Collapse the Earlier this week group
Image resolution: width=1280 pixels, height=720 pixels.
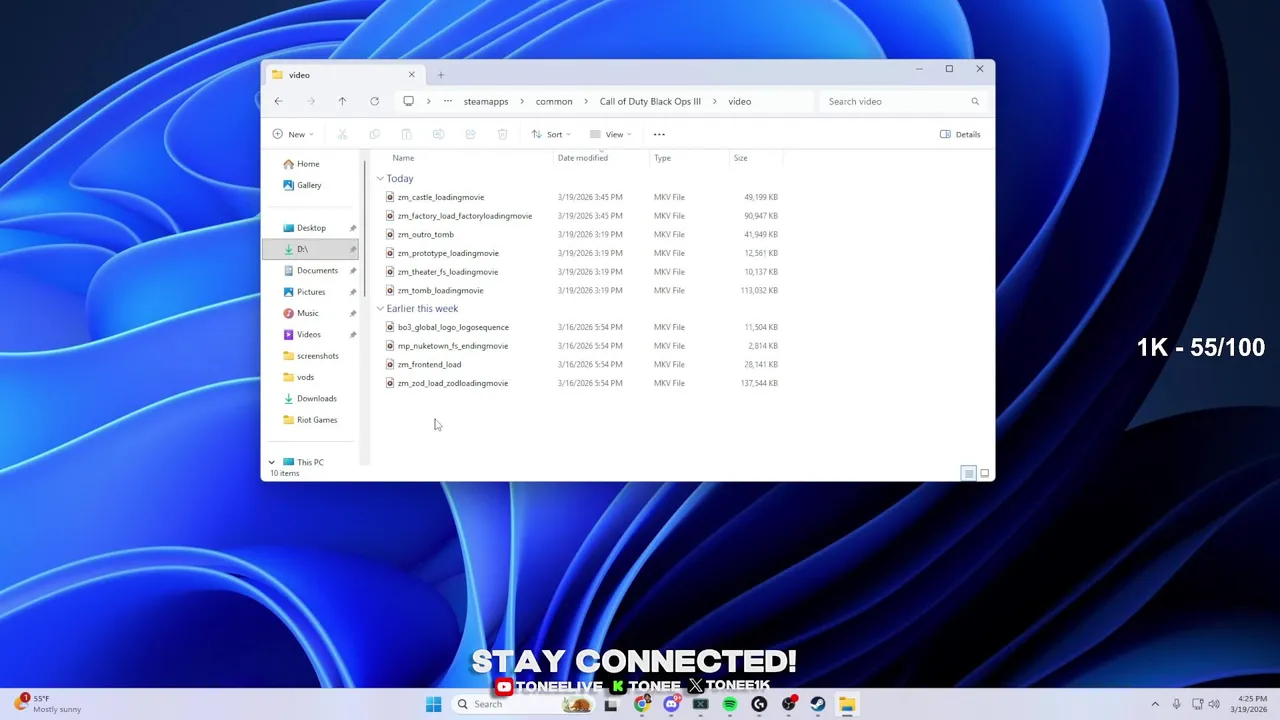pos(380,309)
